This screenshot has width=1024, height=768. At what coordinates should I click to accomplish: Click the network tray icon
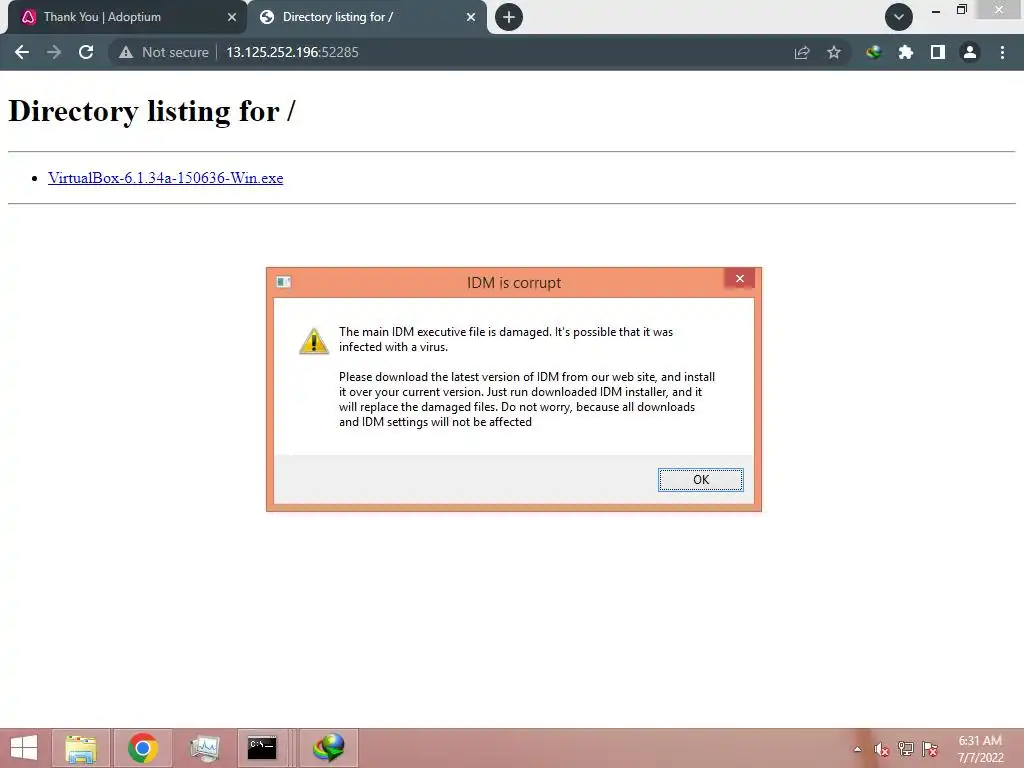906,749
